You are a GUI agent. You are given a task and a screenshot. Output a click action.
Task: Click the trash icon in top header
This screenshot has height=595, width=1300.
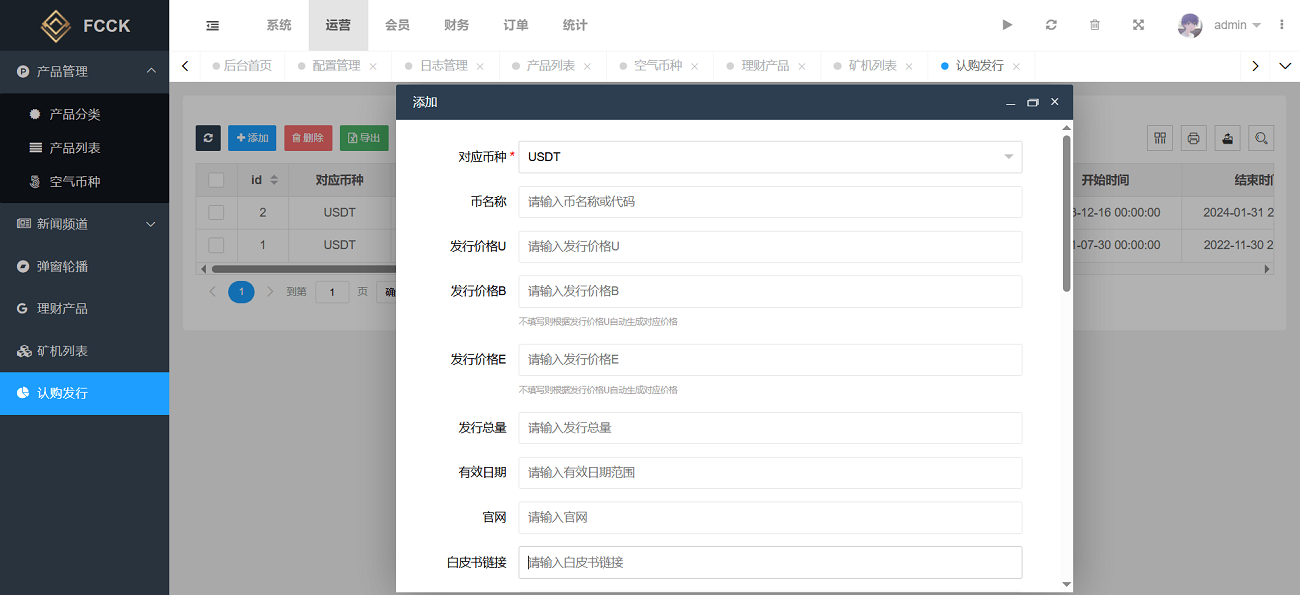point(1095,25)
